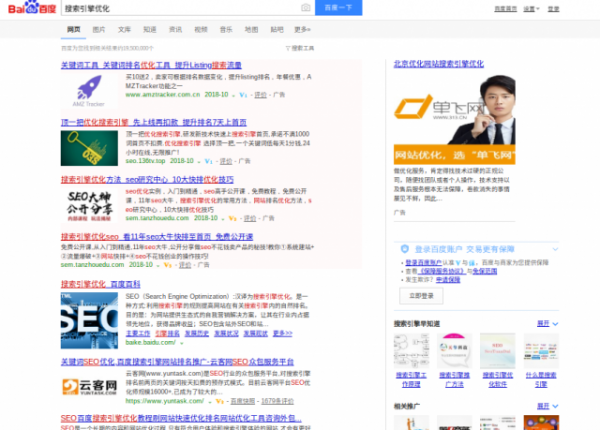
Task: Open the blue SEO 百度百科 thumbnail
Action: point(89,321)
